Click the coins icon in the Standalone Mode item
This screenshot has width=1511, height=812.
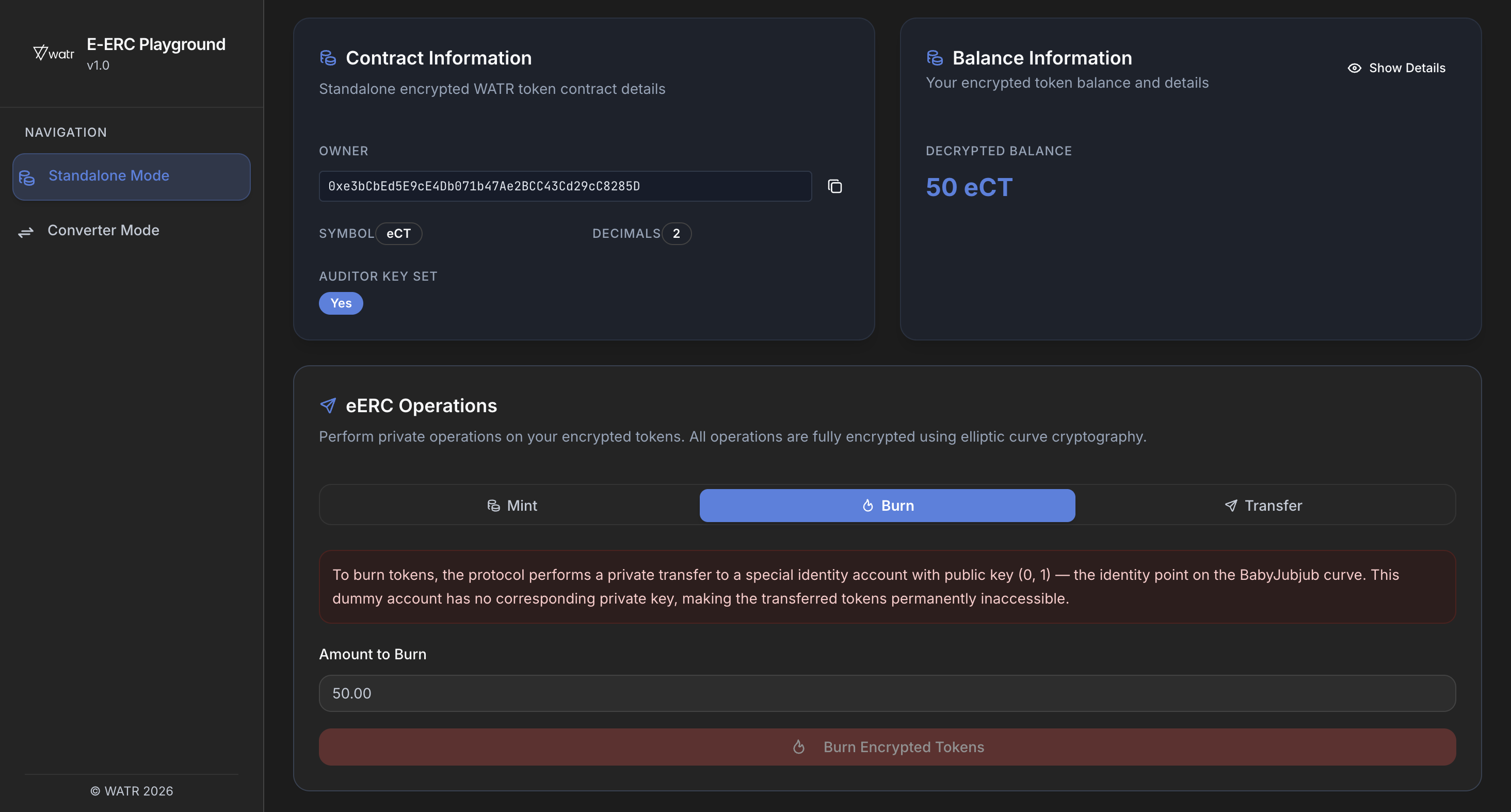point(27,177)
